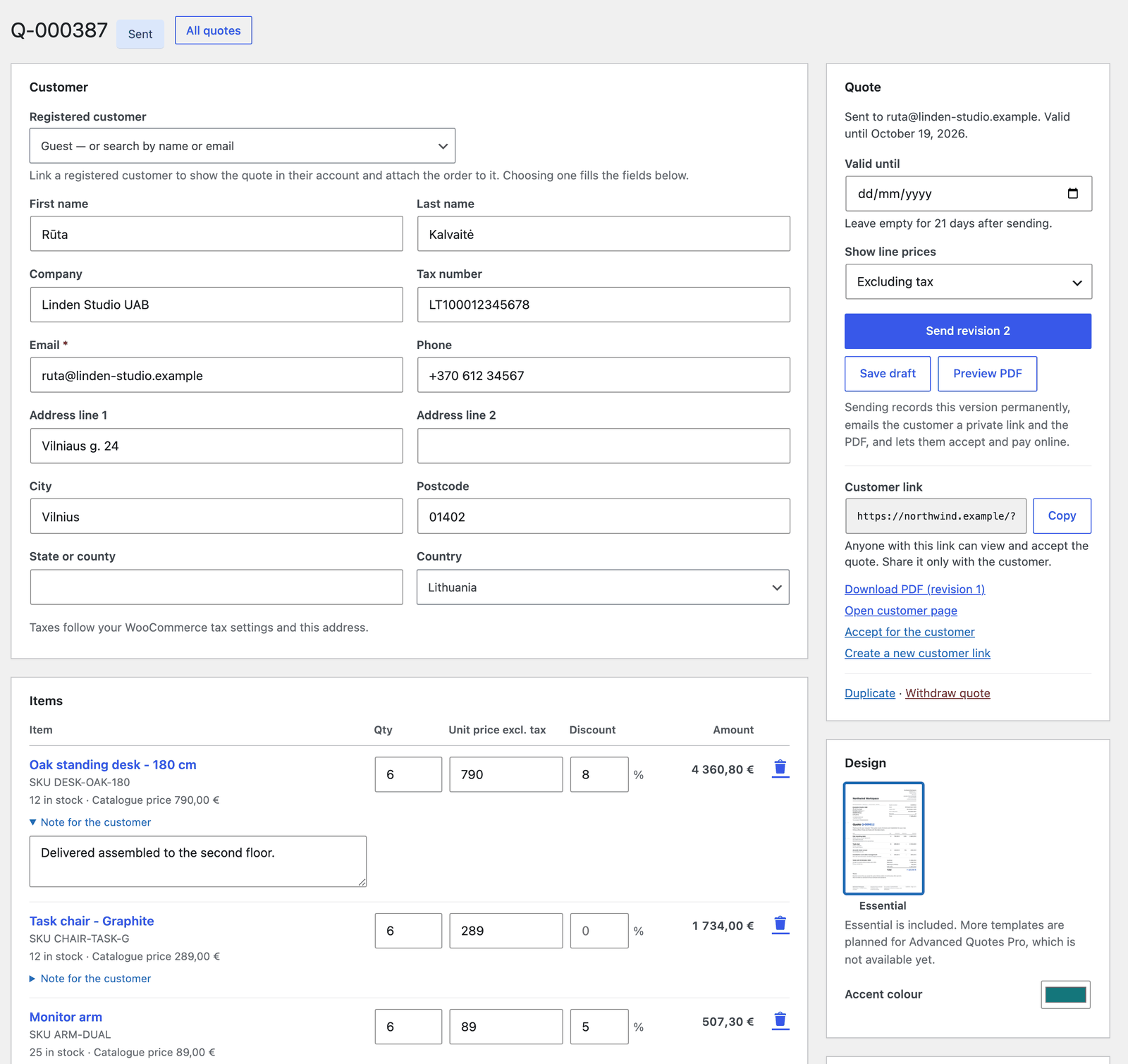Focus the Tax number field

click(603, 305)
